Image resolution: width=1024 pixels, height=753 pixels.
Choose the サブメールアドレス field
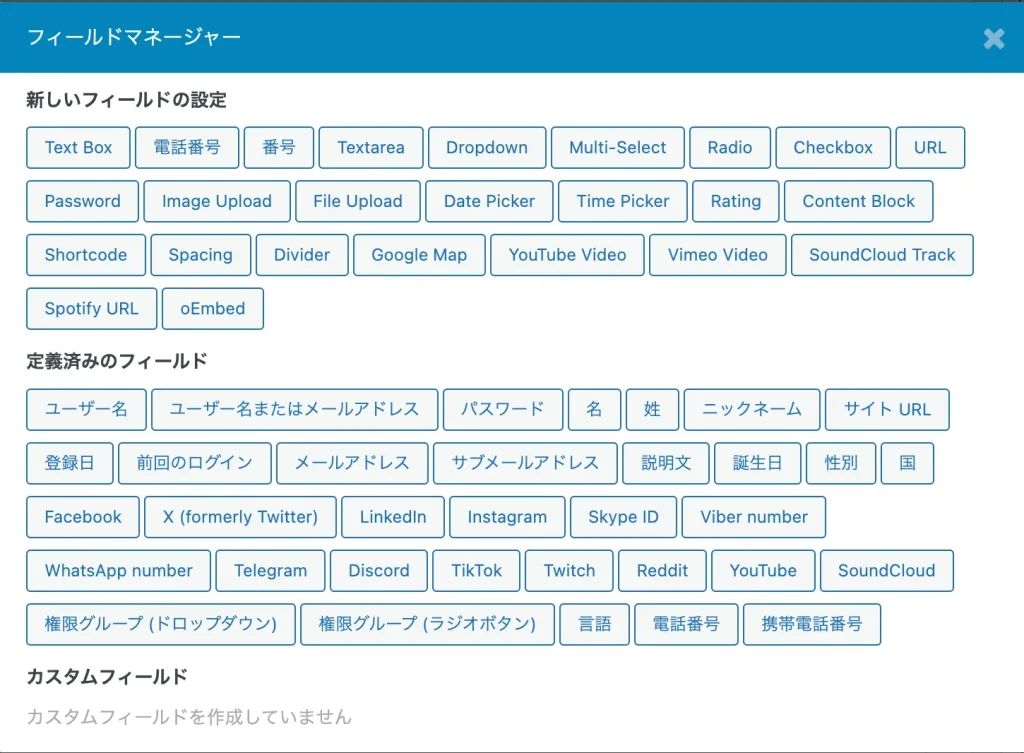click(525, 463)
